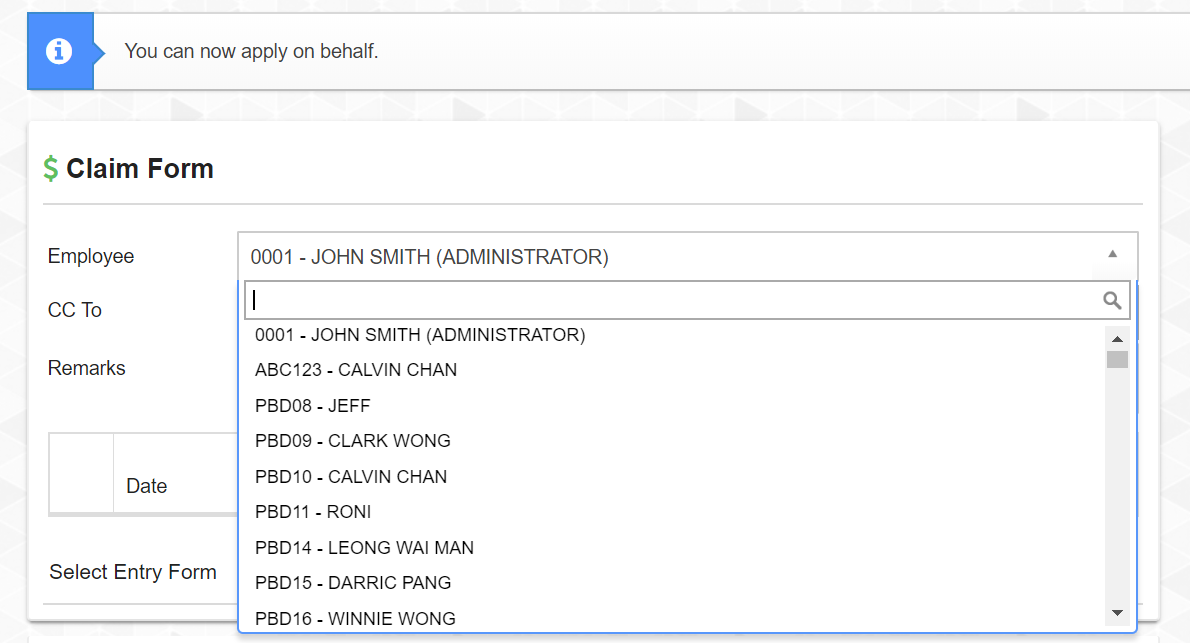Select PBD11 - RONI from the employee list
The height and width of the screenshot is (643, 1190).
tap(313, 512)
